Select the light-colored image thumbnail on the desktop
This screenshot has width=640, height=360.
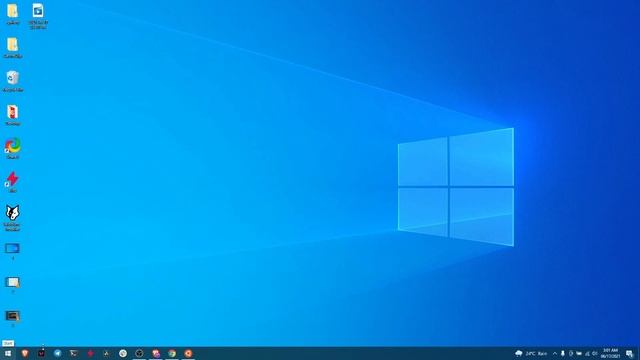point(13,282)
